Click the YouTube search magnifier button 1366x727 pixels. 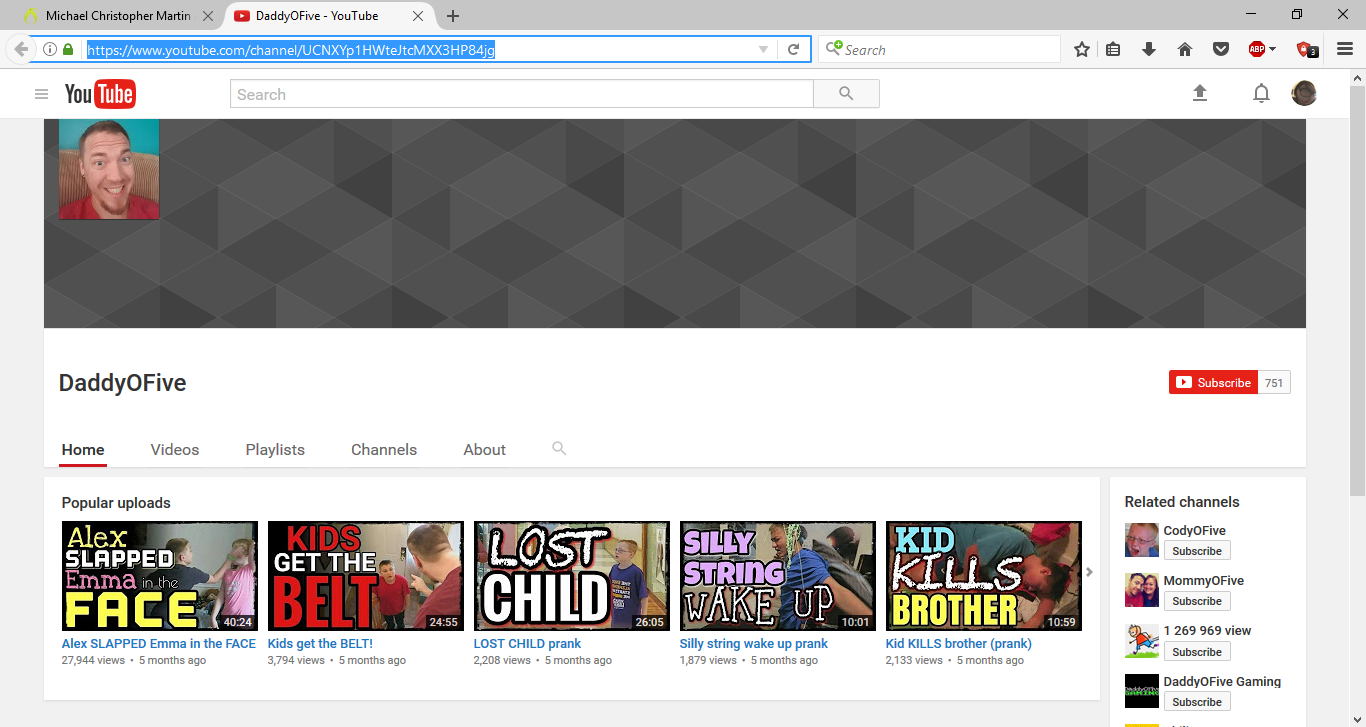tap(846, 94)
